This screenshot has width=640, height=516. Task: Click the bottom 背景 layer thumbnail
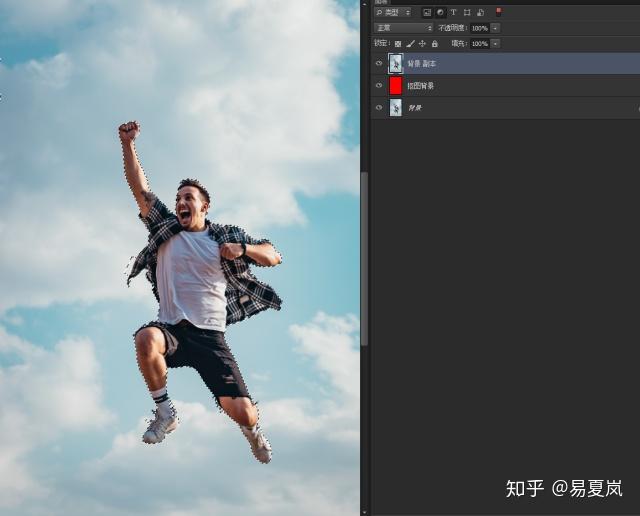(x=396, y=107)
